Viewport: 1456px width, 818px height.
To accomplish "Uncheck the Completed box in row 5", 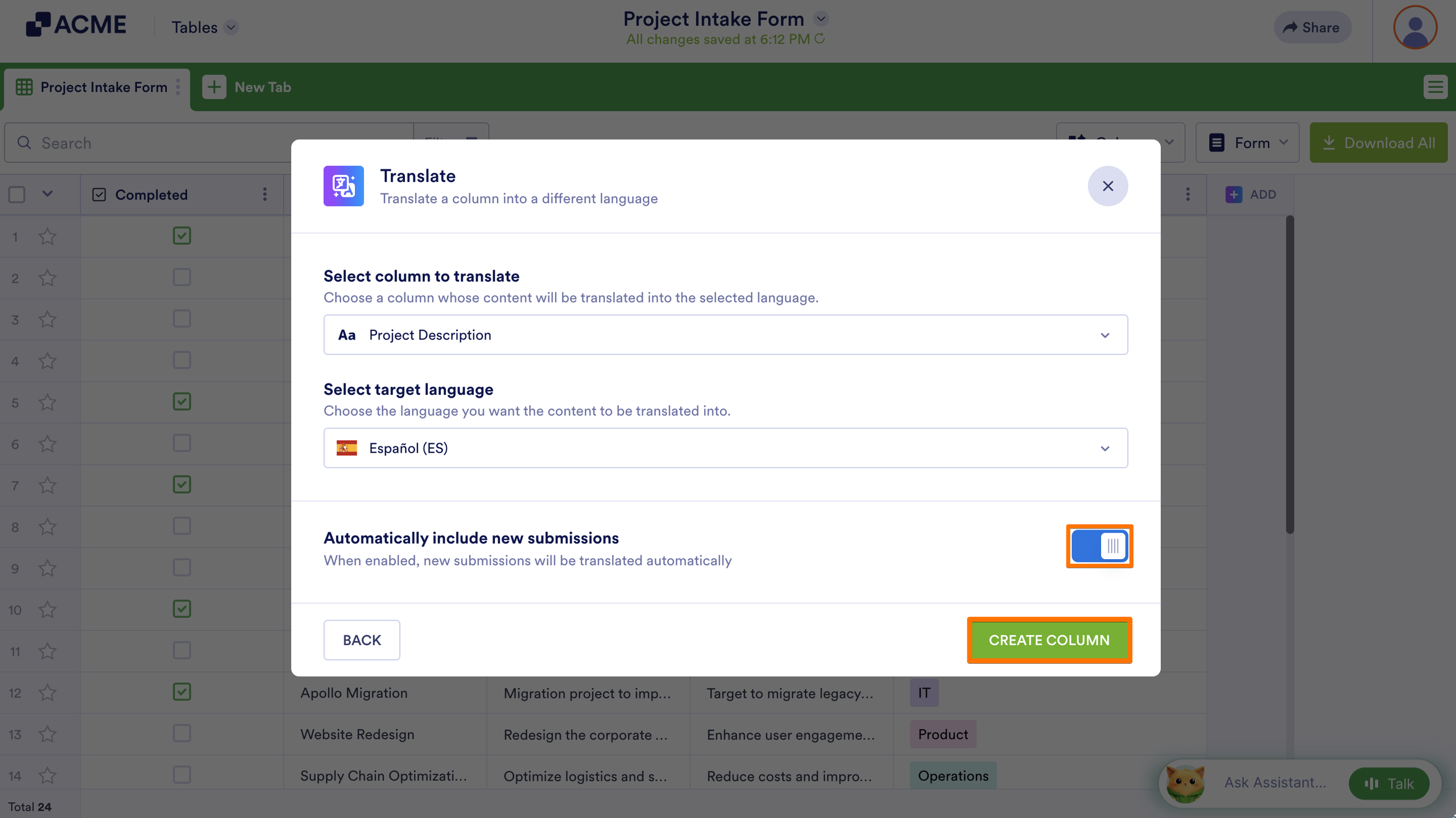I will tap(182, 402).
